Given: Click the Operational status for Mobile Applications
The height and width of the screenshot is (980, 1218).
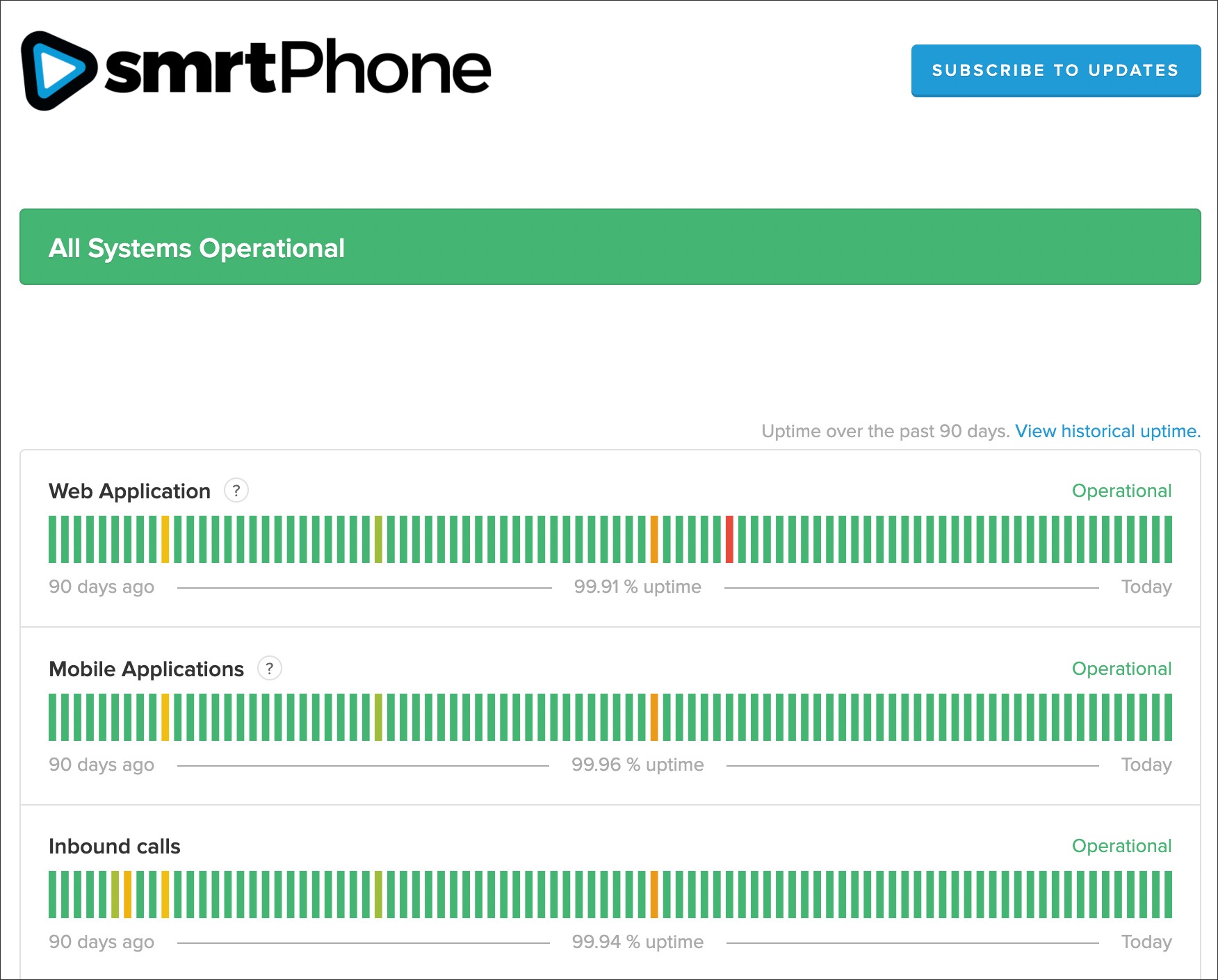Looking at the screenshot, I should 1121,669.
